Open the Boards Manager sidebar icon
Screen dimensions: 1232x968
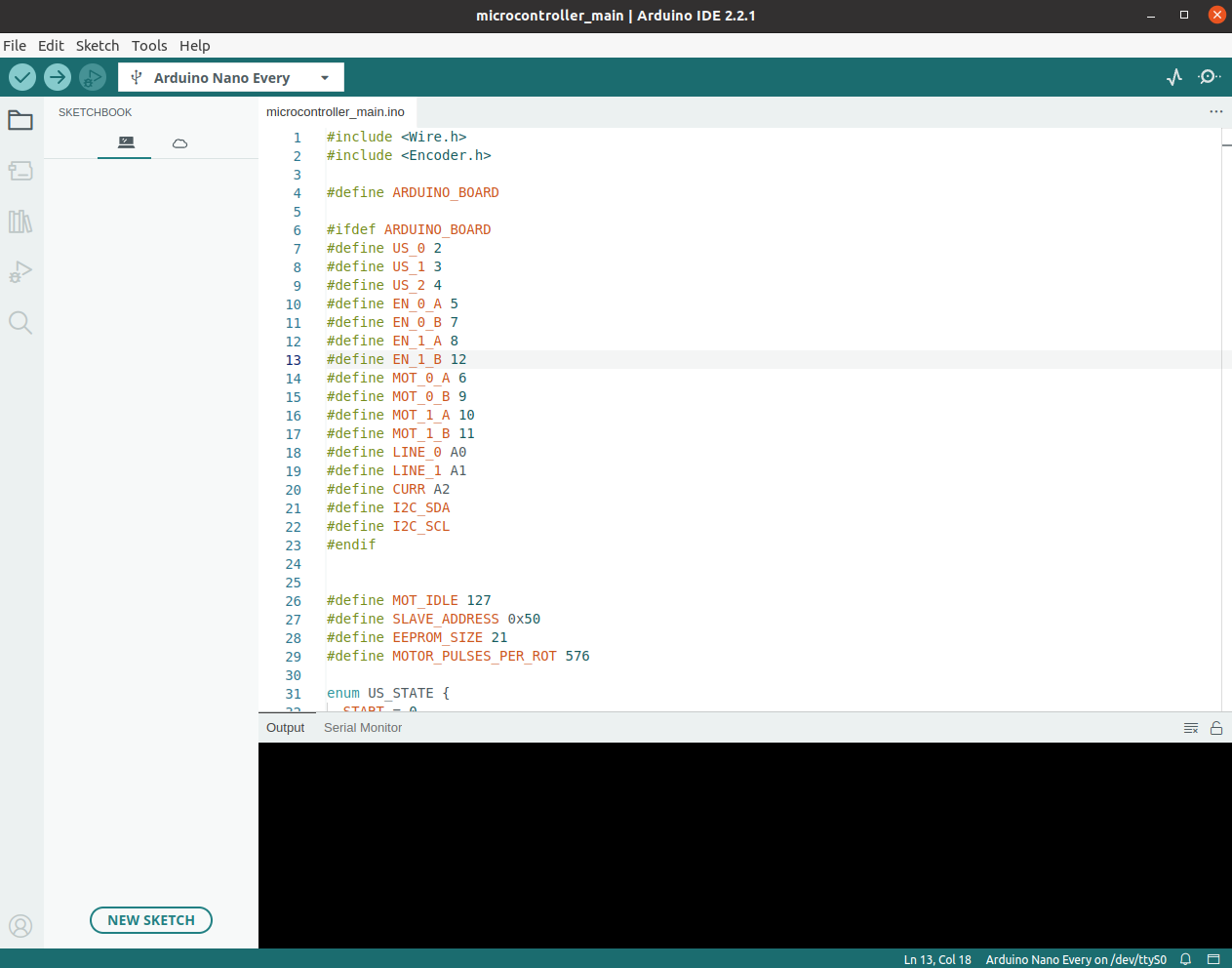pyautogui.click(x=20, y=171)
